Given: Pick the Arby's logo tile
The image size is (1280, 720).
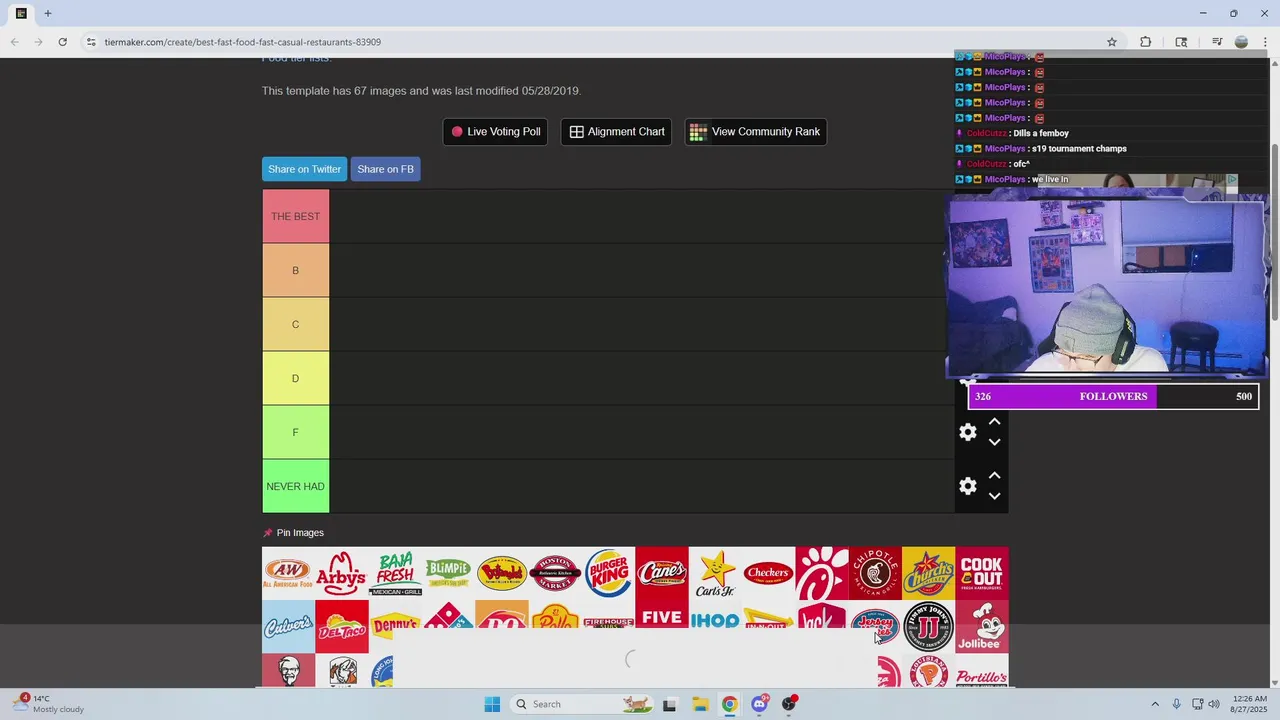Looking at the screenshot, I should [x=341, y=573].
